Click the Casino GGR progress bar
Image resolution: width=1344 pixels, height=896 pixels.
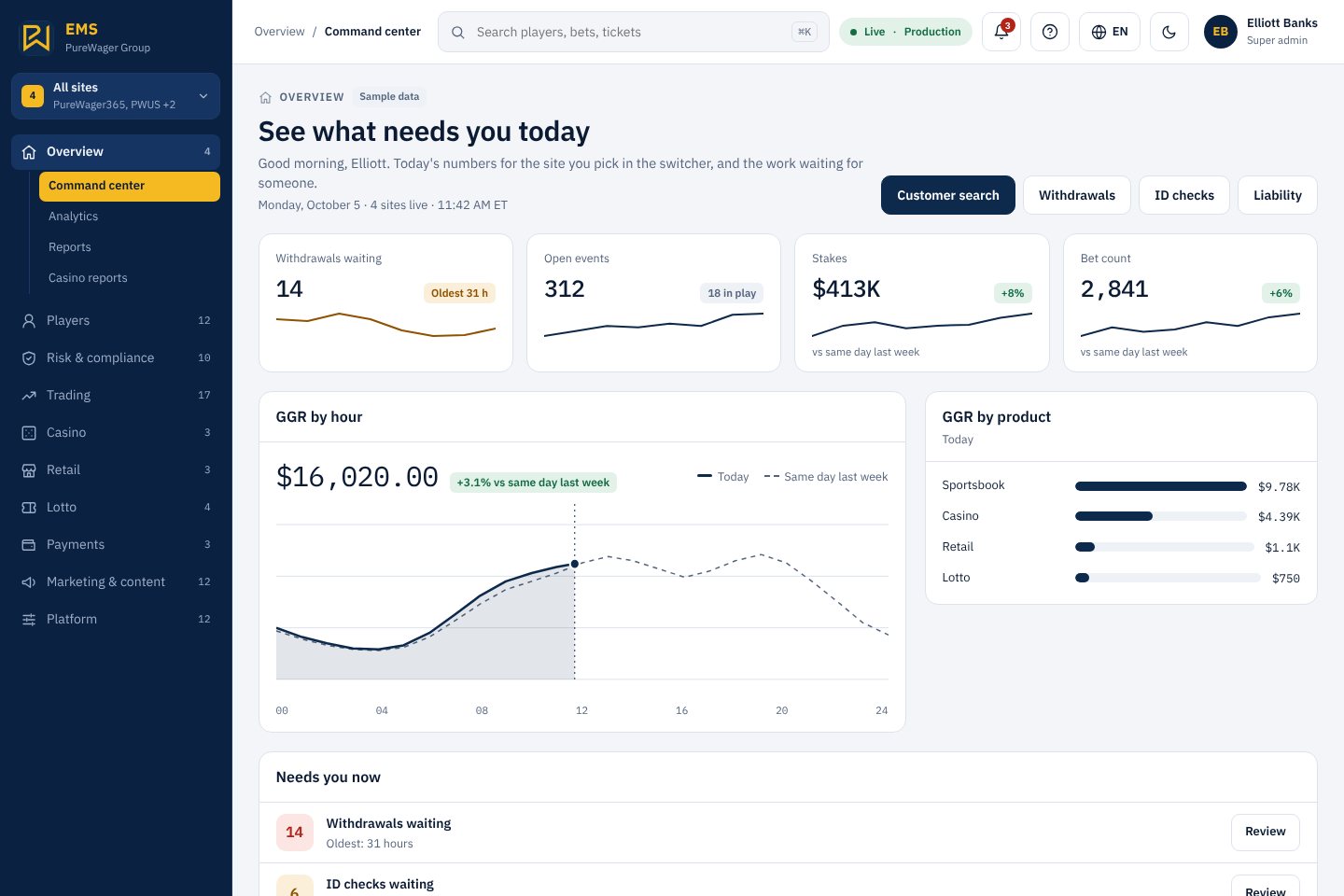1161,516
